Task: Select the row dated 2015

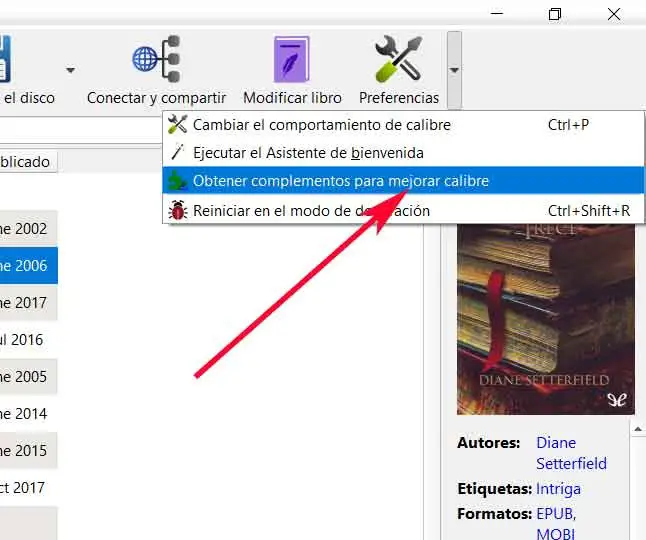Action: point(28,450)
